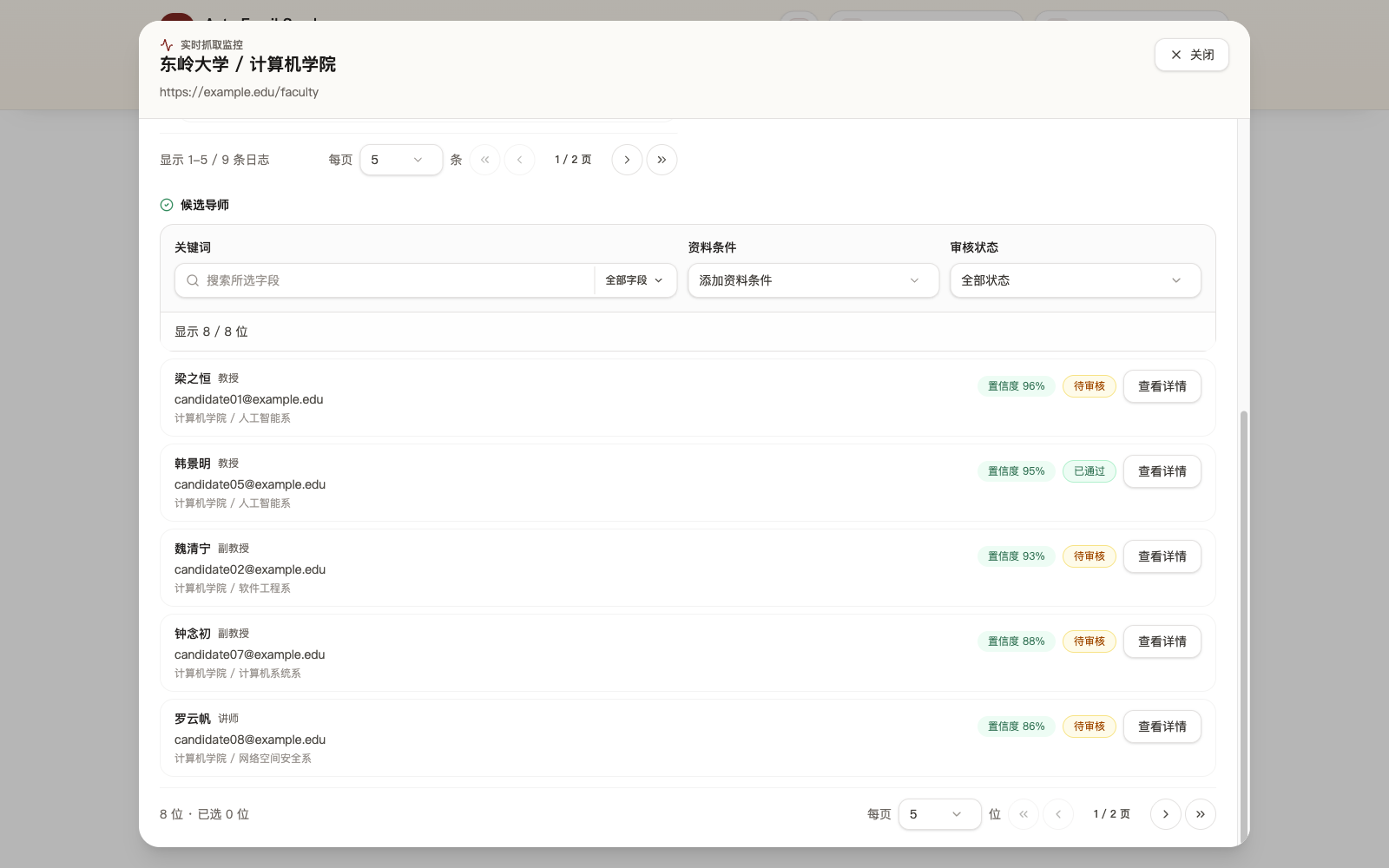Viewport: 1389px width, 868px height.
Task: Open the logs per-page dropdown
Action: pos(401,160)
